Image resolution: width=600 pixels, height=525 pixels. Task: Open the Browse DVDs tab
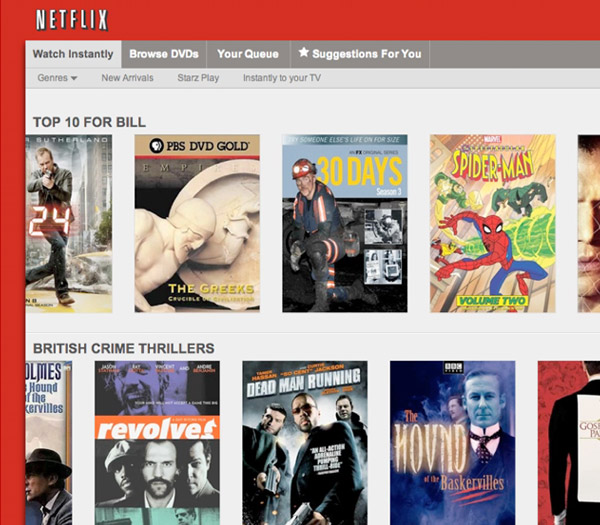pos(164,54)
